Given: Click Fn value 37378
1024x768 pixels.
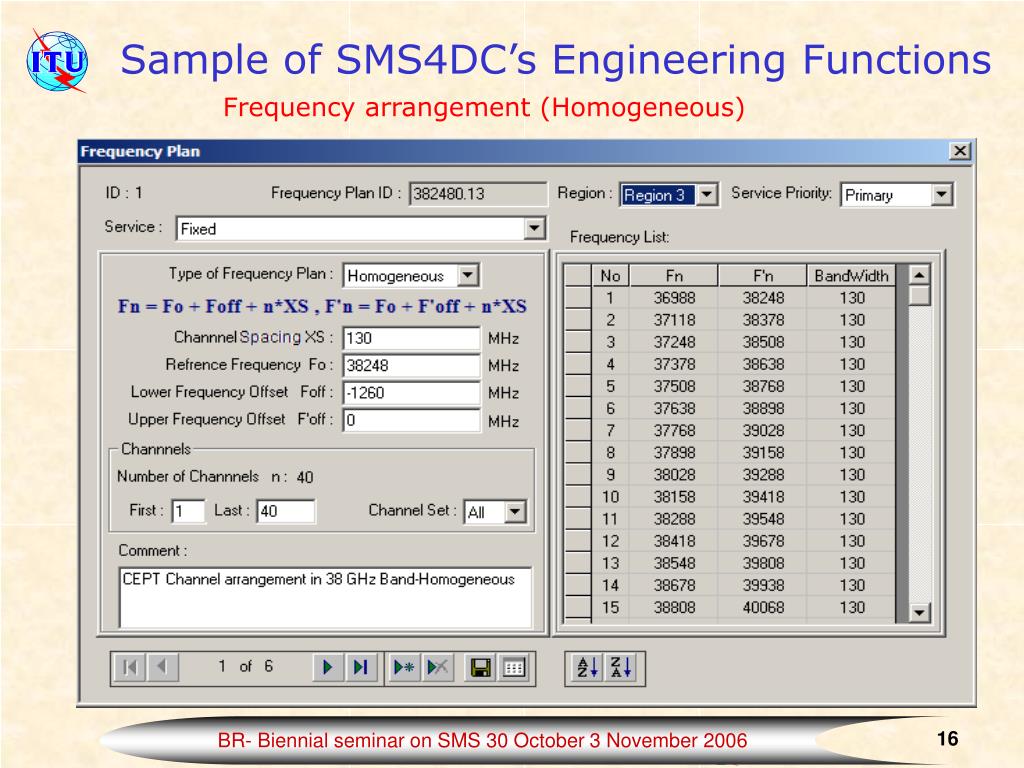Looking at the screenshot, I should tap(674, 364).
